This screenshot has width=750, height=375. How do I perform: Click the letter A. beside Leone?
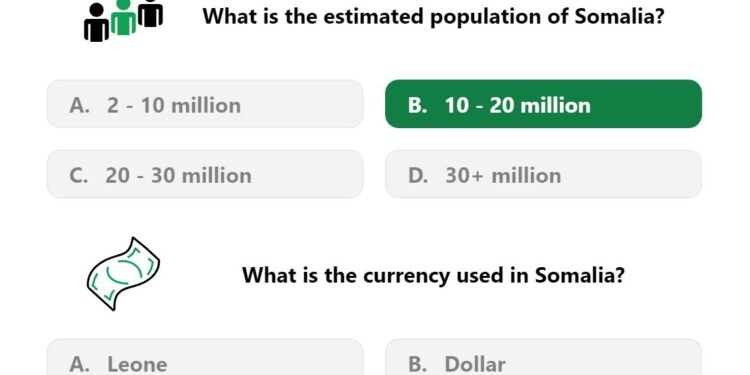(x=79, y=364)
